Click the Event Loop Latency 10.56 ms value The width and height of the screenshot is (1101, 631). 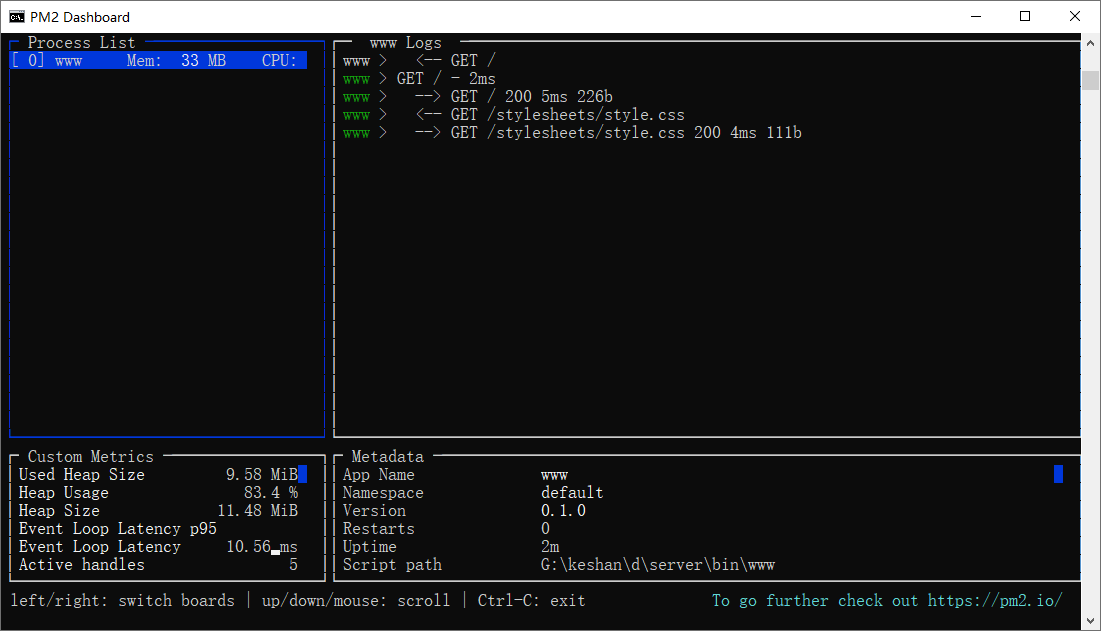point(261,547)
